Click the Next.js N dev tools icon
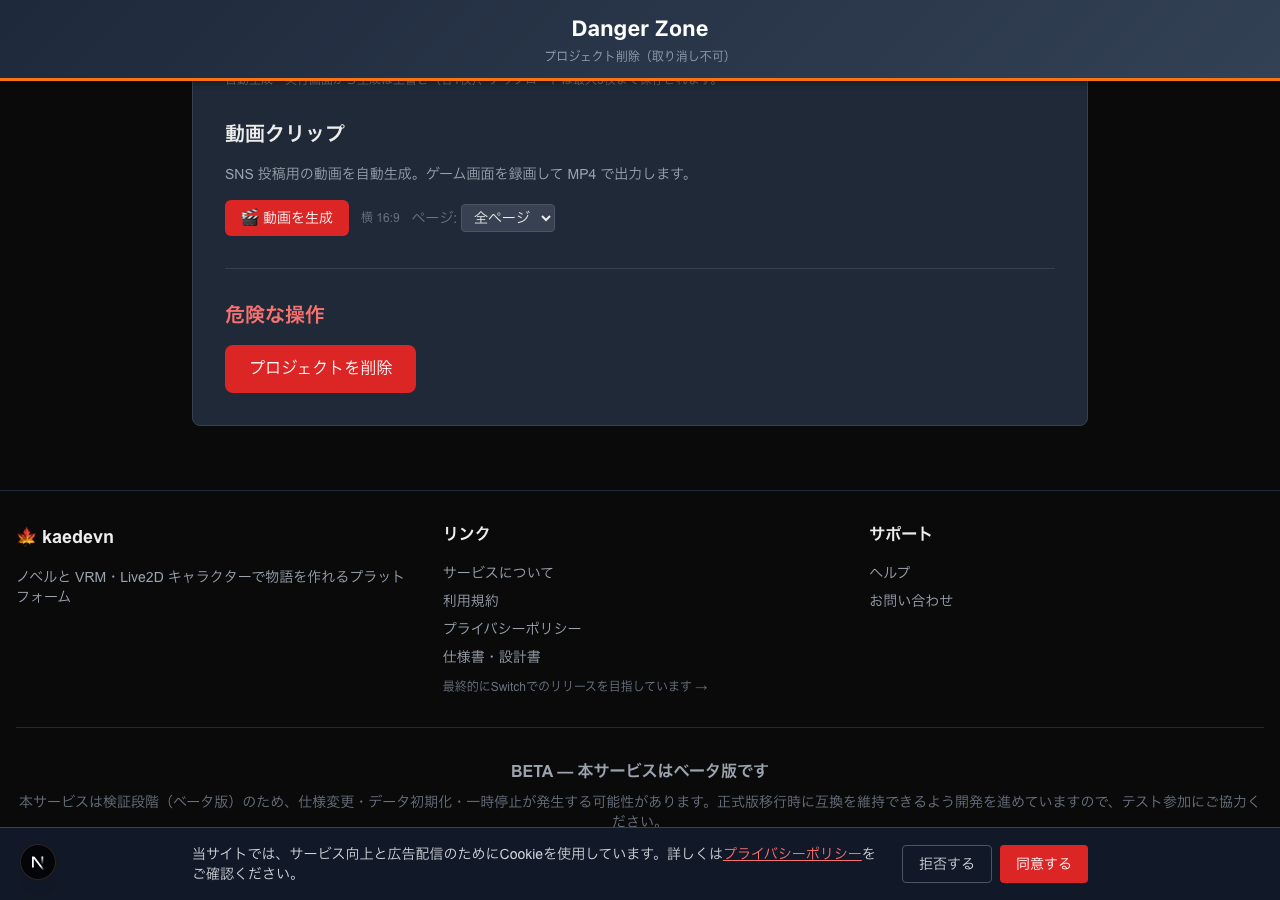 pos(38,862)
